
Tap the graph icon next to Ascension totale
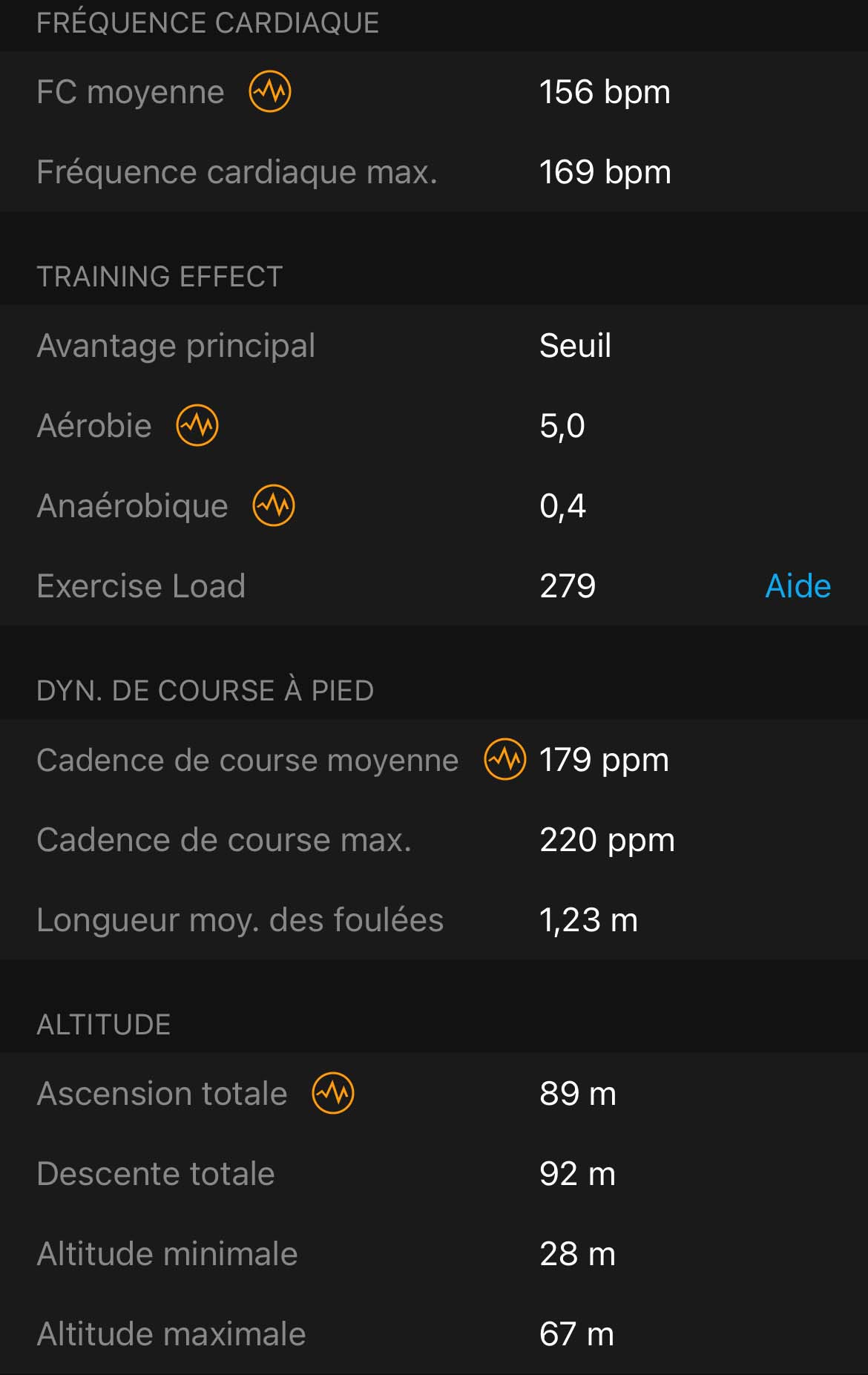pyautogui.click(x=333, y=1093)
